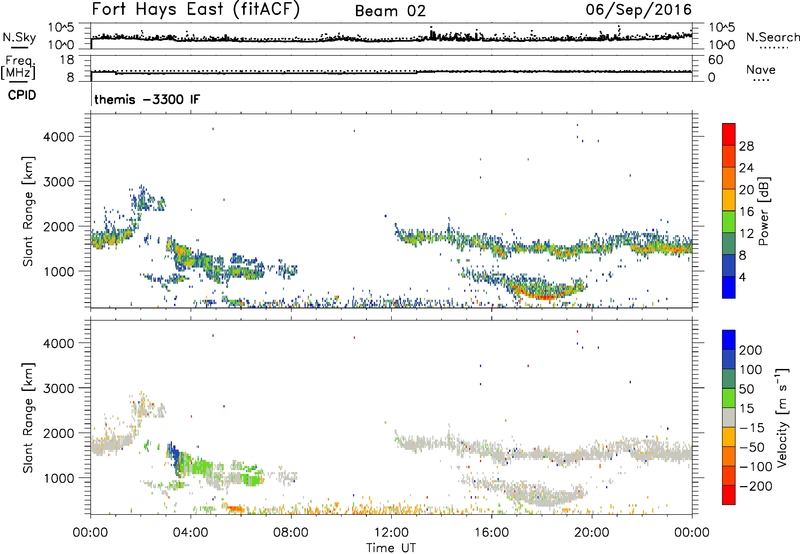Click the high-power red echo near 18:00
Screen dimensions: 800x554
pyautogui.click(x=545, y=297)
